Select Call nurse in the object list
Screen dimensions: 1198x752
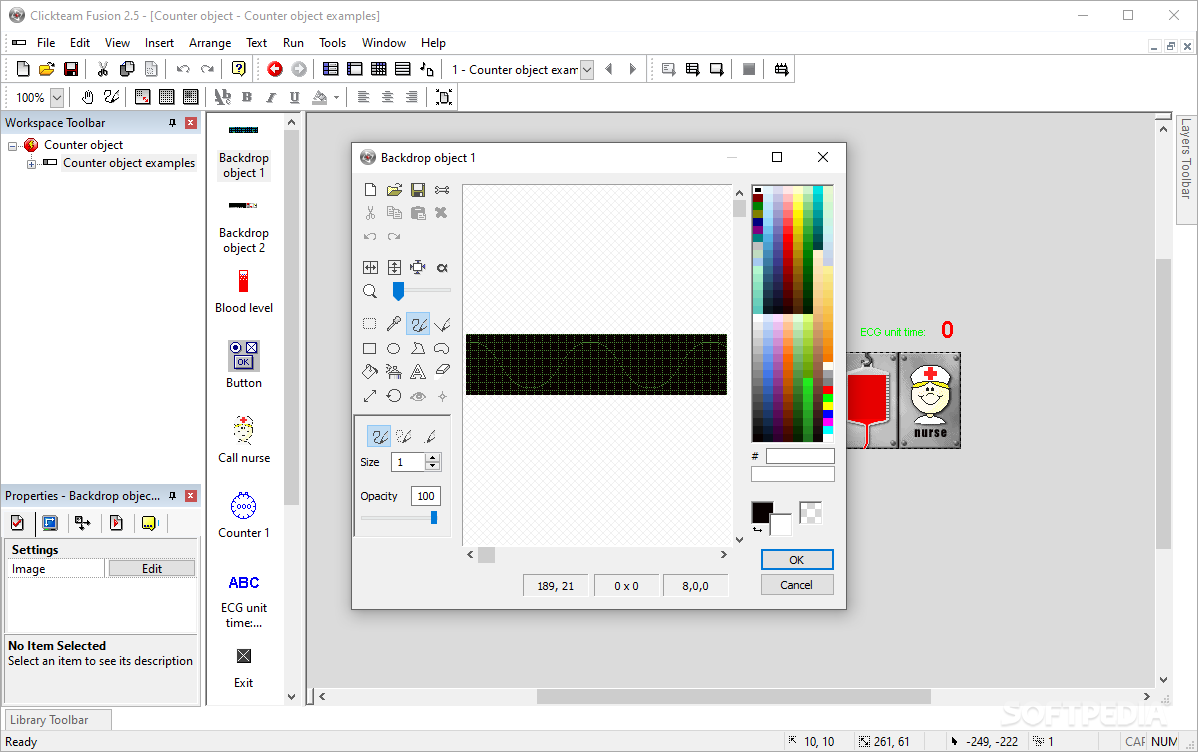pos(244,439)
